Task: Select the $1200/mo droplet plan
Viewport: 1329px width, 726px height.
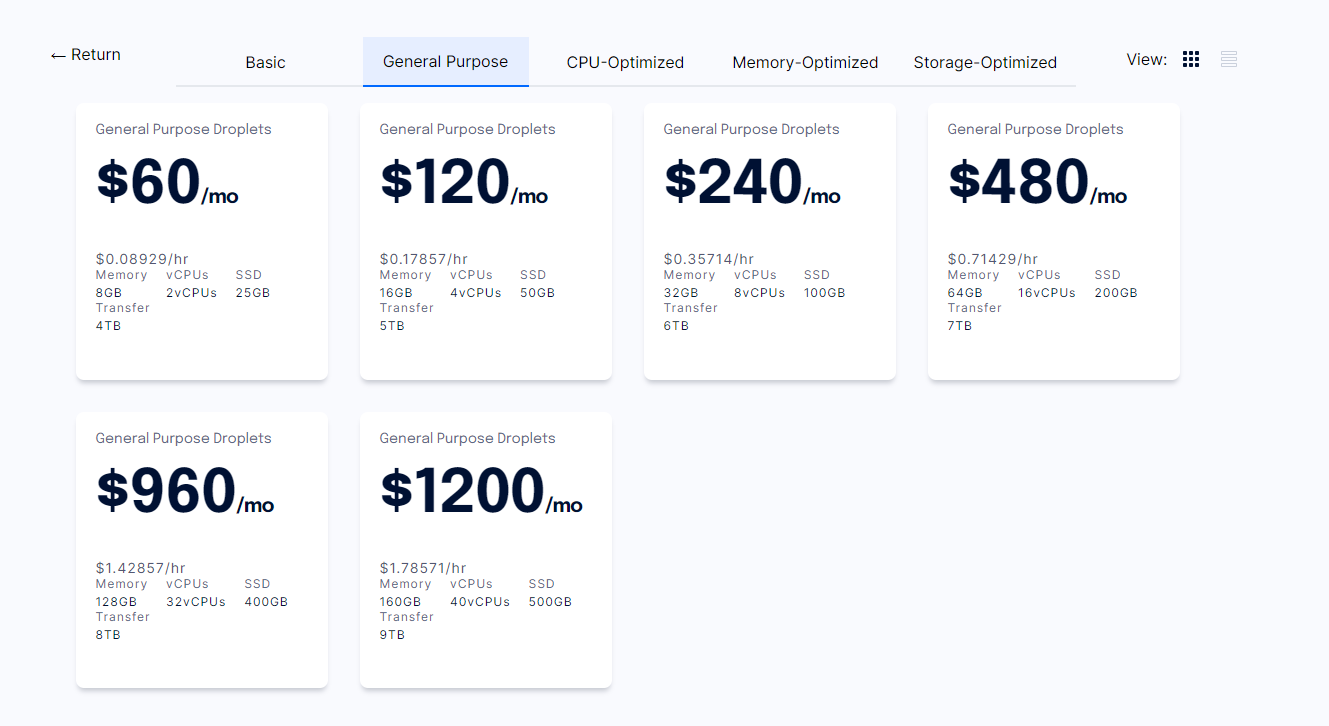Action: point(486,550)
